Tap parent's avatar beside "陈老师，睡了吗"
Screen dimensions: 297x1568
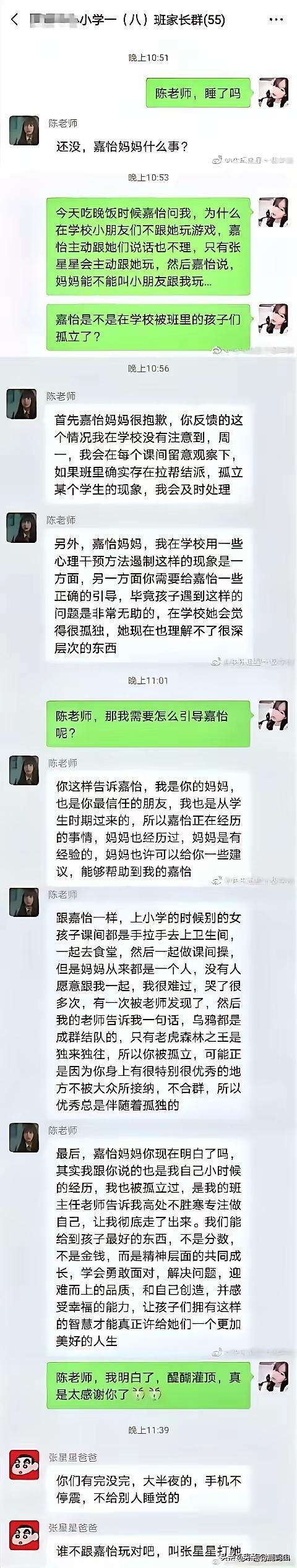tap(273, 93)
